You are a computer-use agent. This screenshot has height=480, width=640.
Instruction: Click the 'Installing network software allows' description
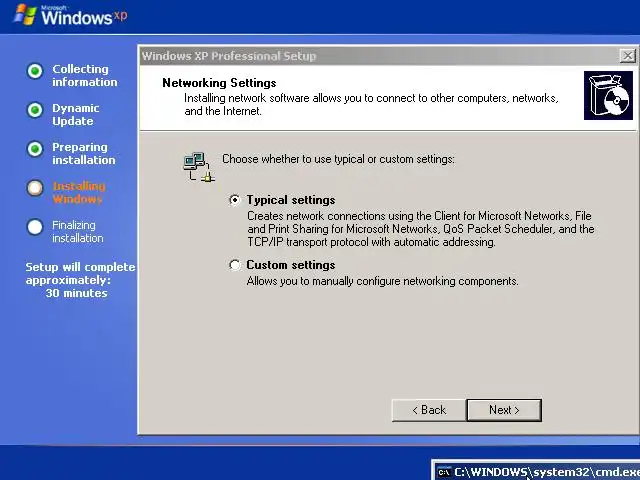[x=371, y=104]
